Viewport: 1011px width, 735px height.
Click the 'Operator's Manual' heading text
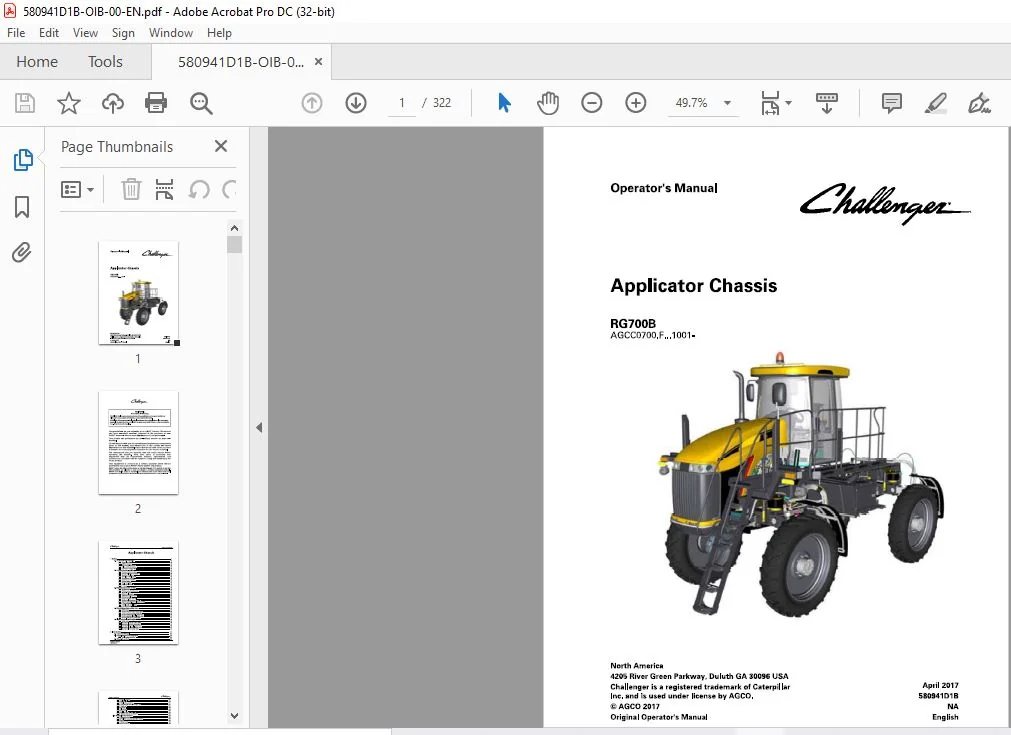[664, 188]
